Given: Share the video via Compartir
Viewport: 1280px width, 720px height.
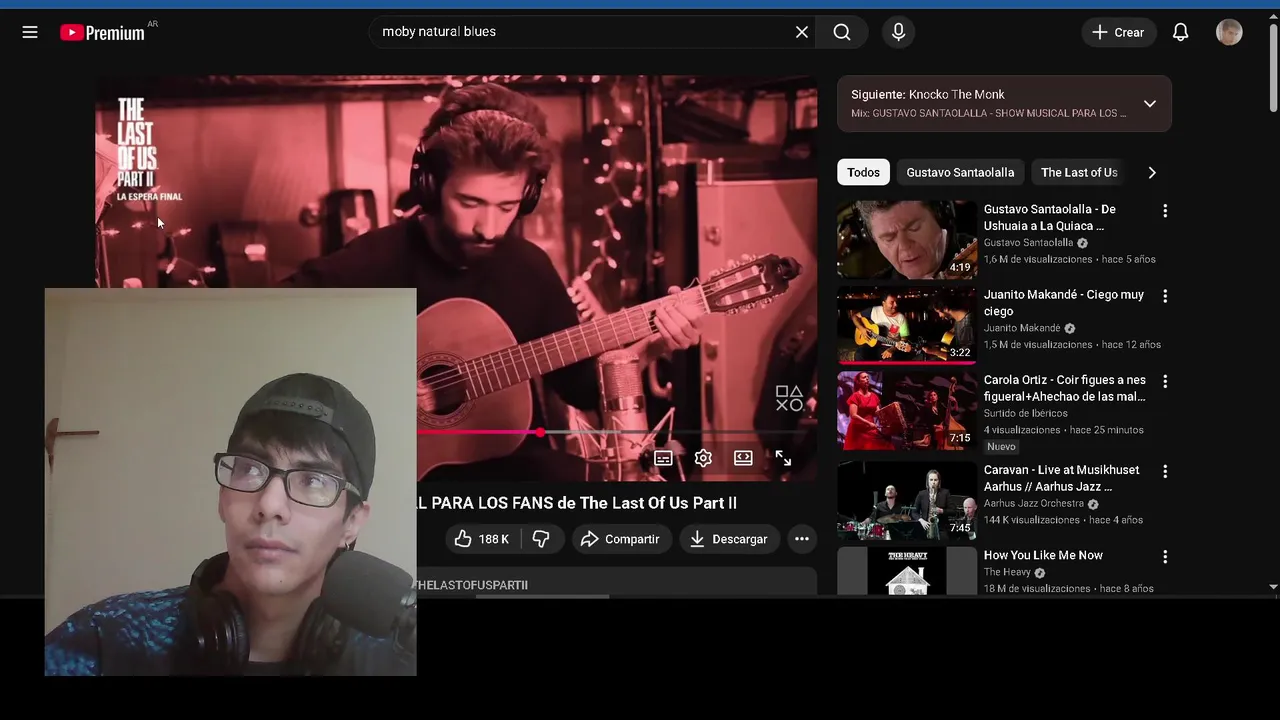Looking at the screenshot, I should [620, 539].
